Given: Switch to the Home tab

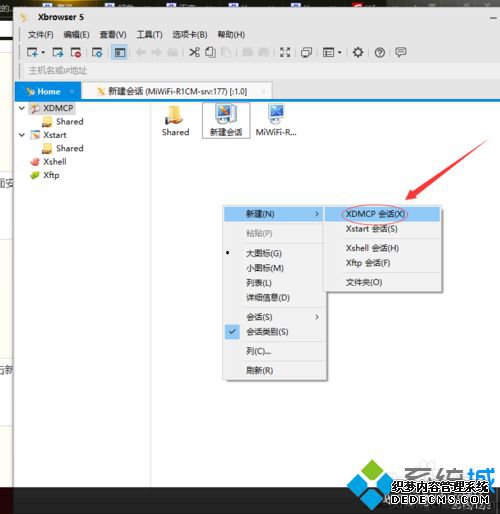Looking at the screenshot, I should pyautogui.click(x=48, y=91).
